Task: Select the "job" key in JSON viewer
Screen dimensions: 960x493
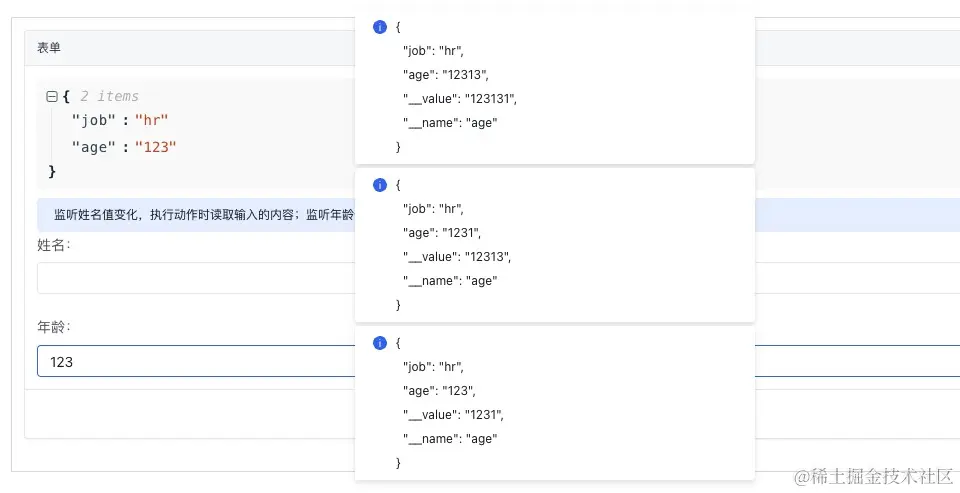Action: point(95,121)
